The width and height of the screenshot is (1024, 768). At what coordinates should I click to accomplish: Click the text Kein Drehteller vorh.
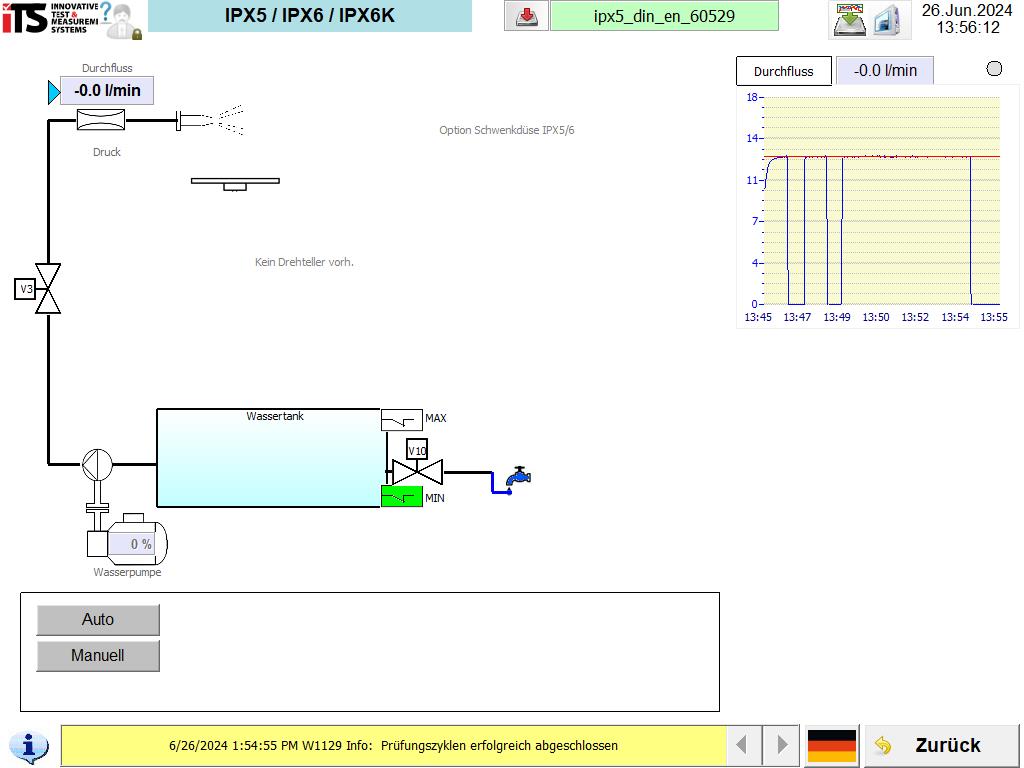pyautogui.click(x=304, y=262)
